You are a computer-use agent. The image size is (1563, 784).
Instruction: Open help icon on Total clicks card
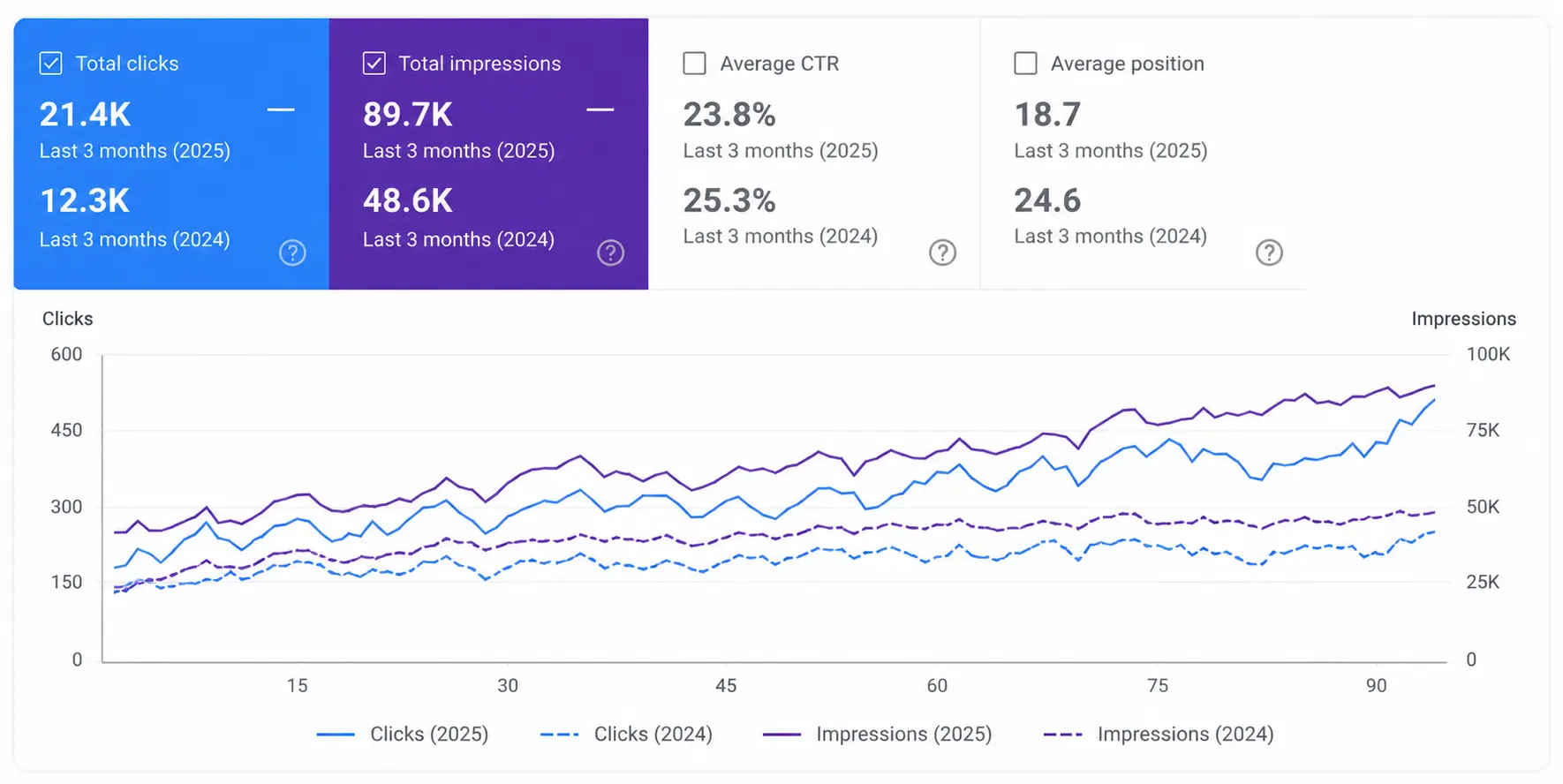tap(292, 253)
